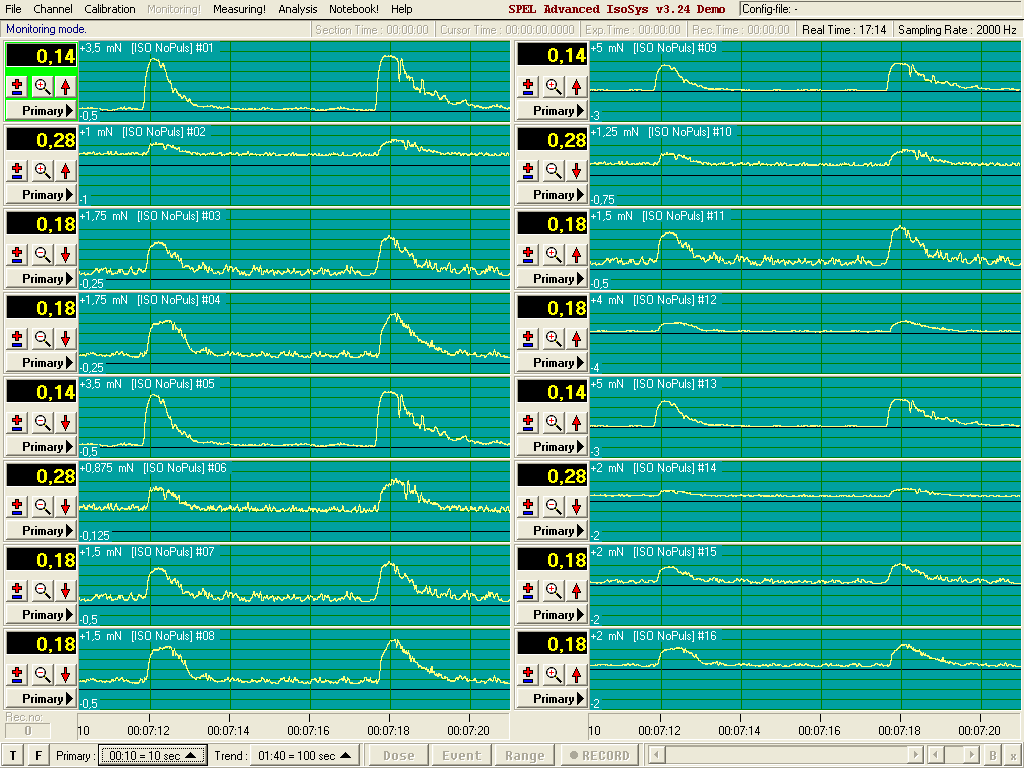1024x768 pixels.
Task: Expand the Primary dropdown for channel #10
Action: tap(552, 195)
